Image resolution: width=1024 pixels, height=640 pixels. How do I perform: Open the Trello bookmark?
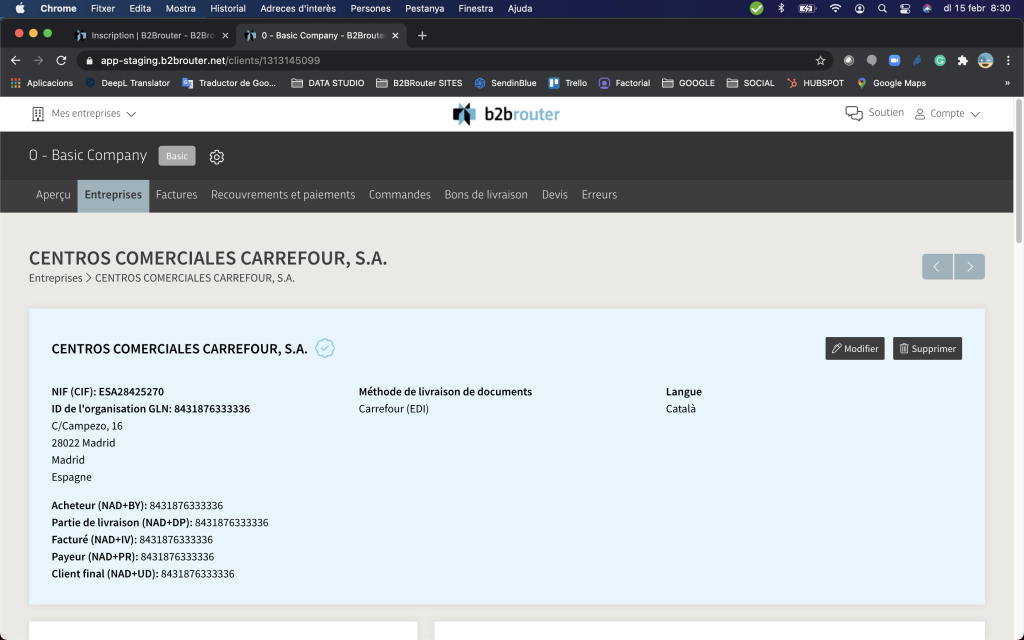568,83
